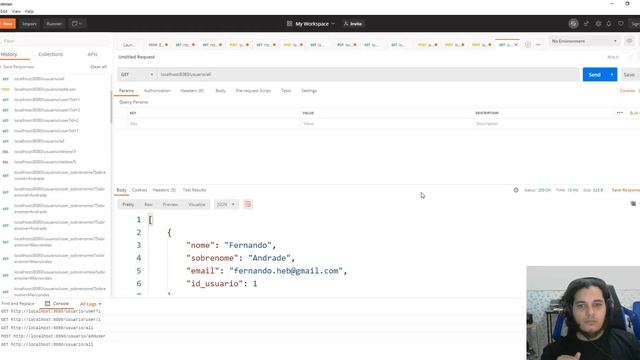Click in the sidebar Filter search field
The image size is (640, 360).
pos(55,41)
